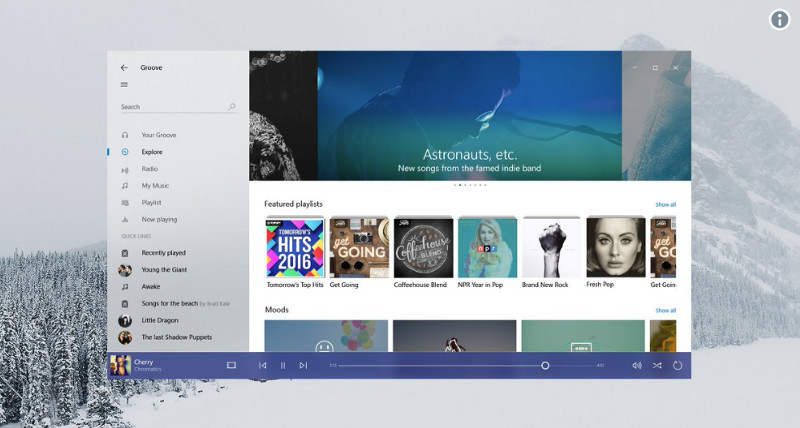800x428 pixels.
Task: Go to My Music
Action: click(155, 186)
